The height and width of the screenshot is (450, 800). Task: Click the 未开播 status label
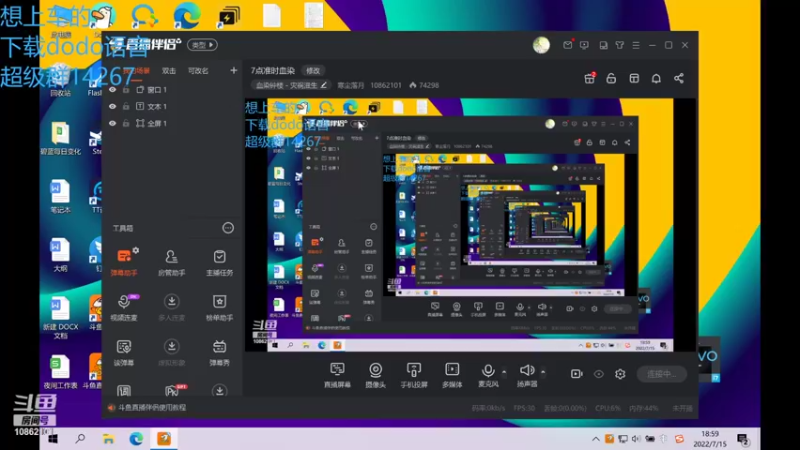pos(682,408)
